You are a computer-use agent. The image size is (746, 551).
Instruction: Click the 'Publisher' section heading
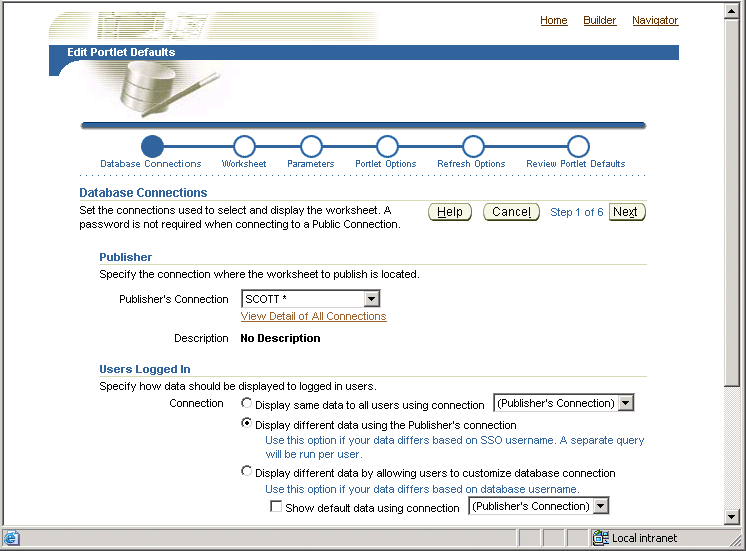[126, 257]
